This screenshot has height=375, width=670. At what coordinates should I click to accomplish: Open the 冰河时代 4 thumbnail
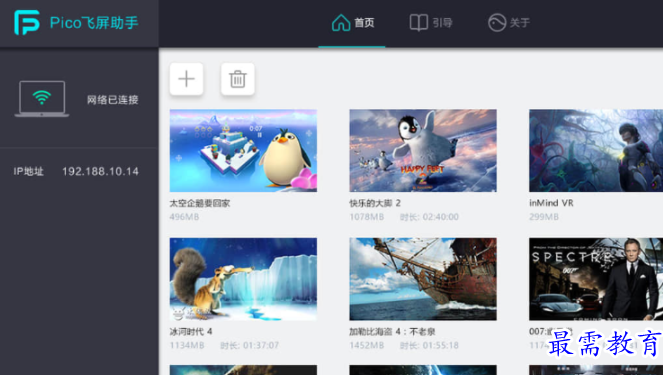tap(243, 279)
